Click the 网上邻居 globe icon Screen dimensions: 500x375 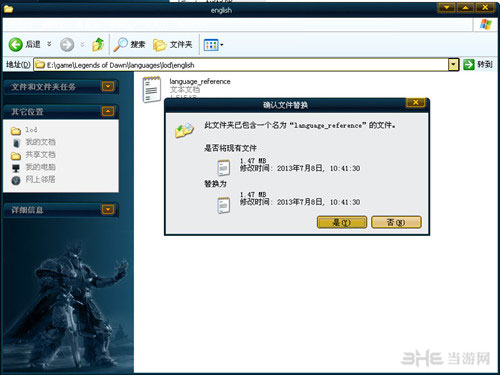click(x=16, y=180)
